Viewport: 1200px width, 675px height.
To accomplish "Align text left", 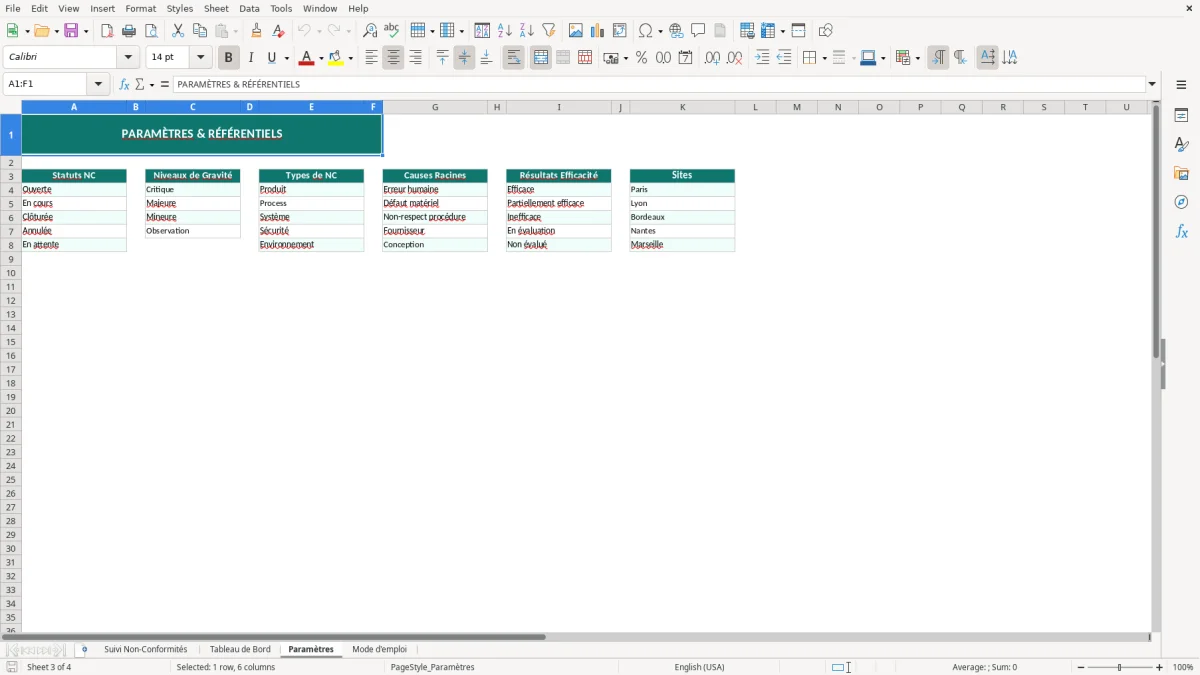I will coord(371,58).
